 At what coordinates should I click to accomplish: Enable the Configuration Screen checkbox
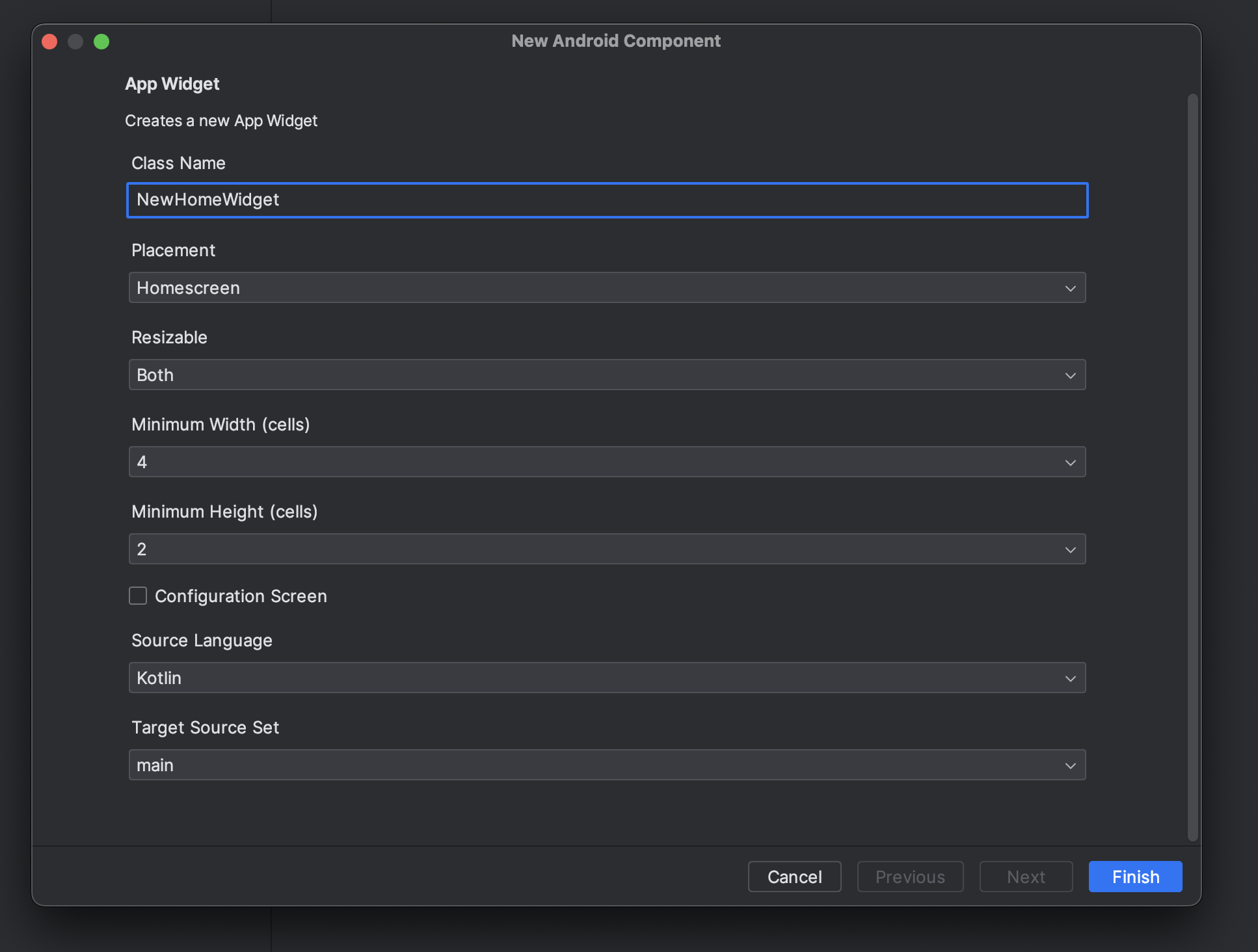pos(138,596)
